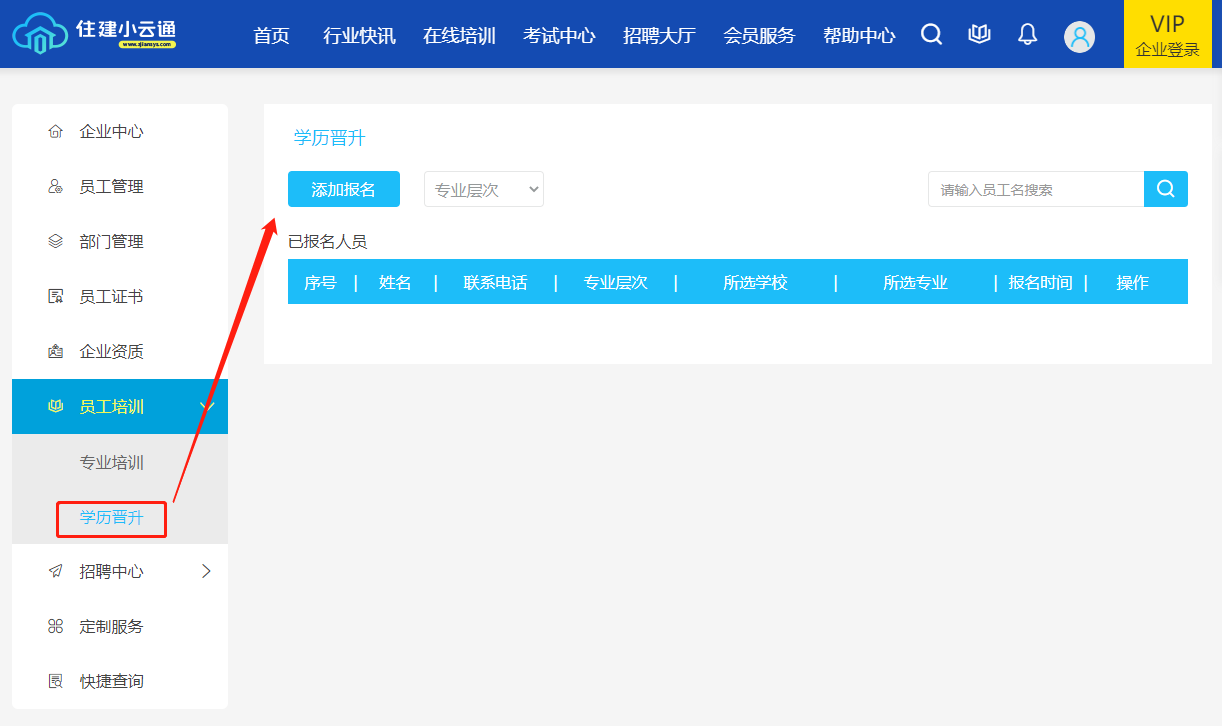1222x726 pixels.
Task: Click the search magnifier icon in top navbar
Action: coord(931,35)
